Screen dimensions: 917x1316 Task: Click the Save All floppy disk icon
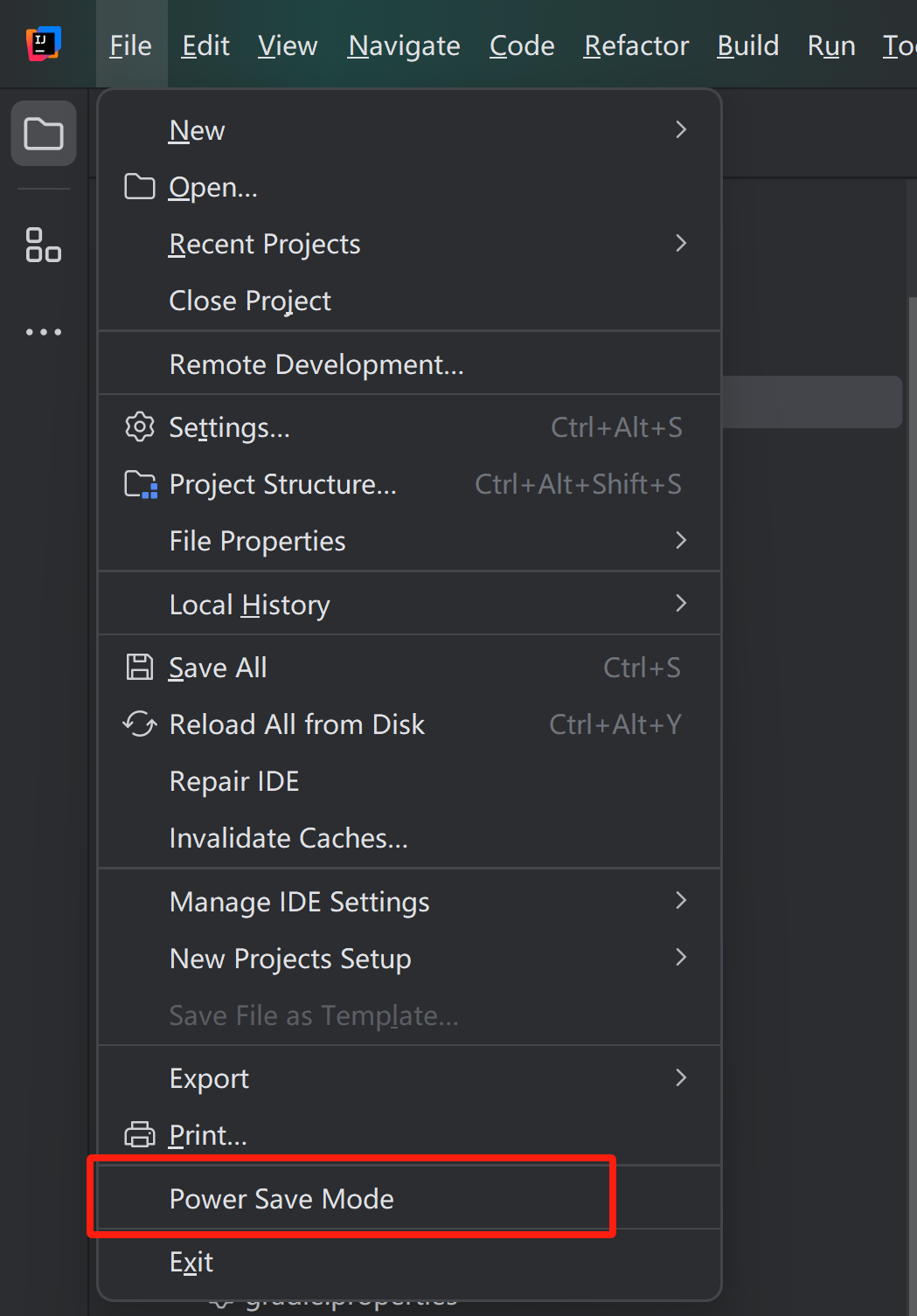pyautogui.click(x=140, y=668)
